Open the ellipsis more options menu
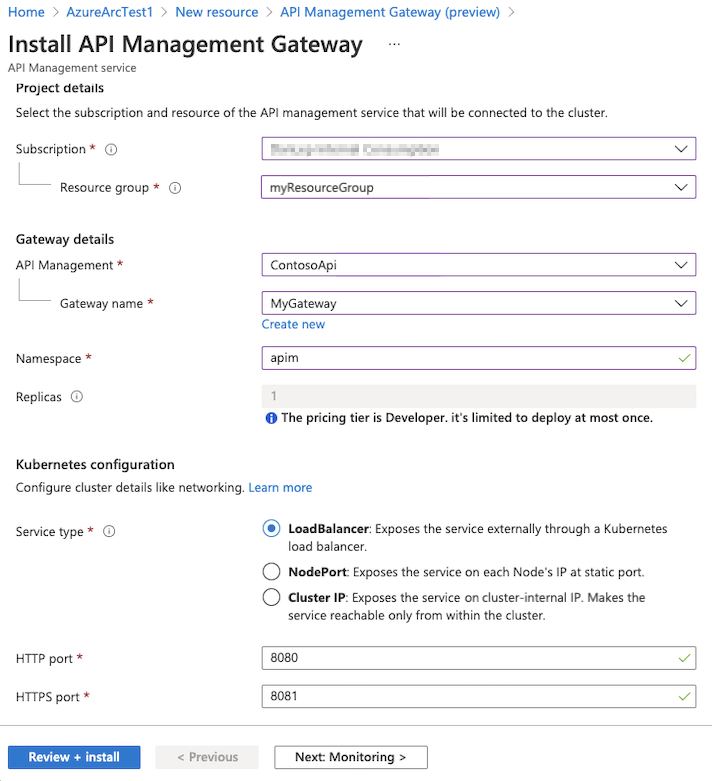The width and height of the screenshot is (712, 781). [x=394, y=45]
